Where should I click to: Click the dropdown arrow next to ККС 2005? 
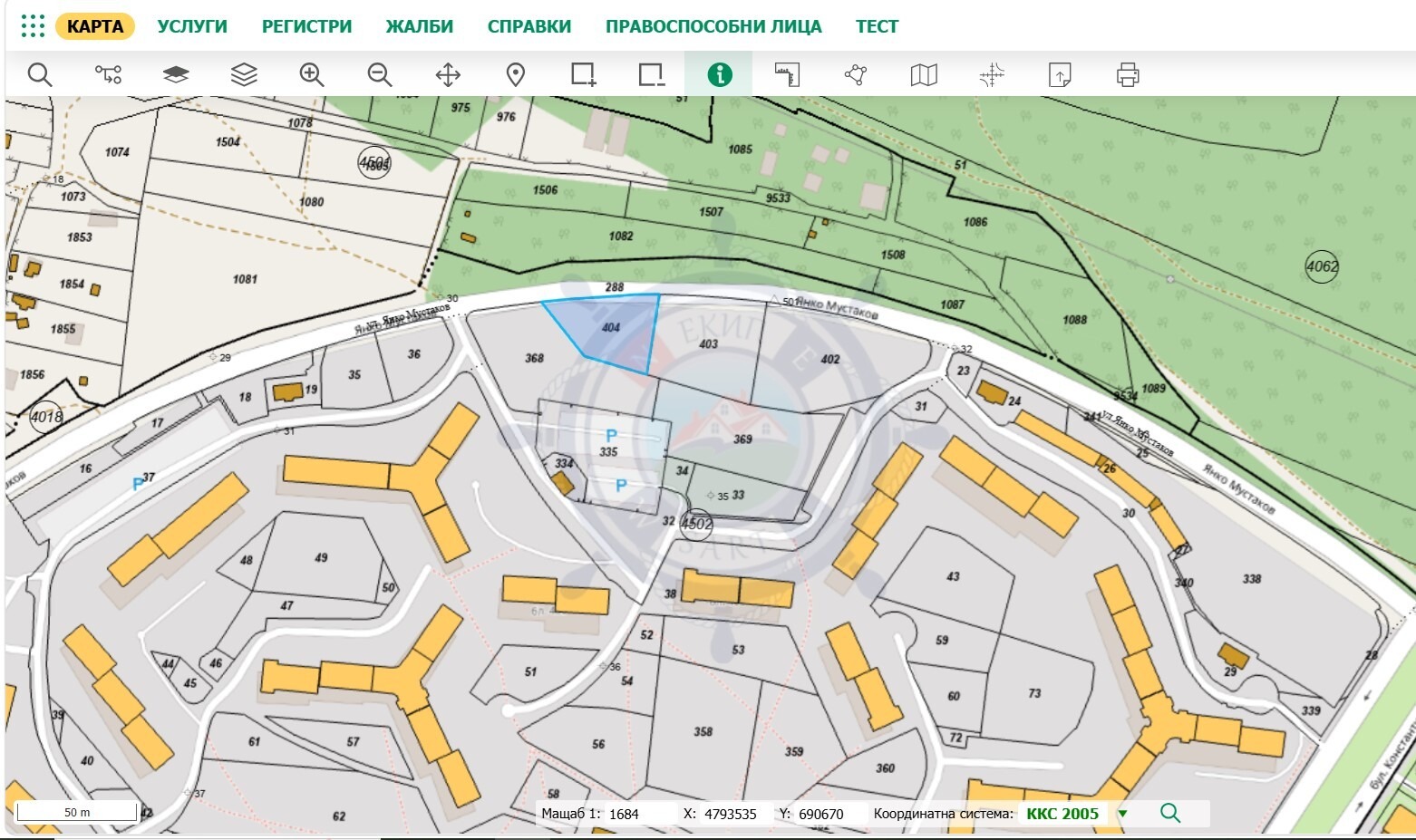pyautogui.click(x=1122, y=814)
